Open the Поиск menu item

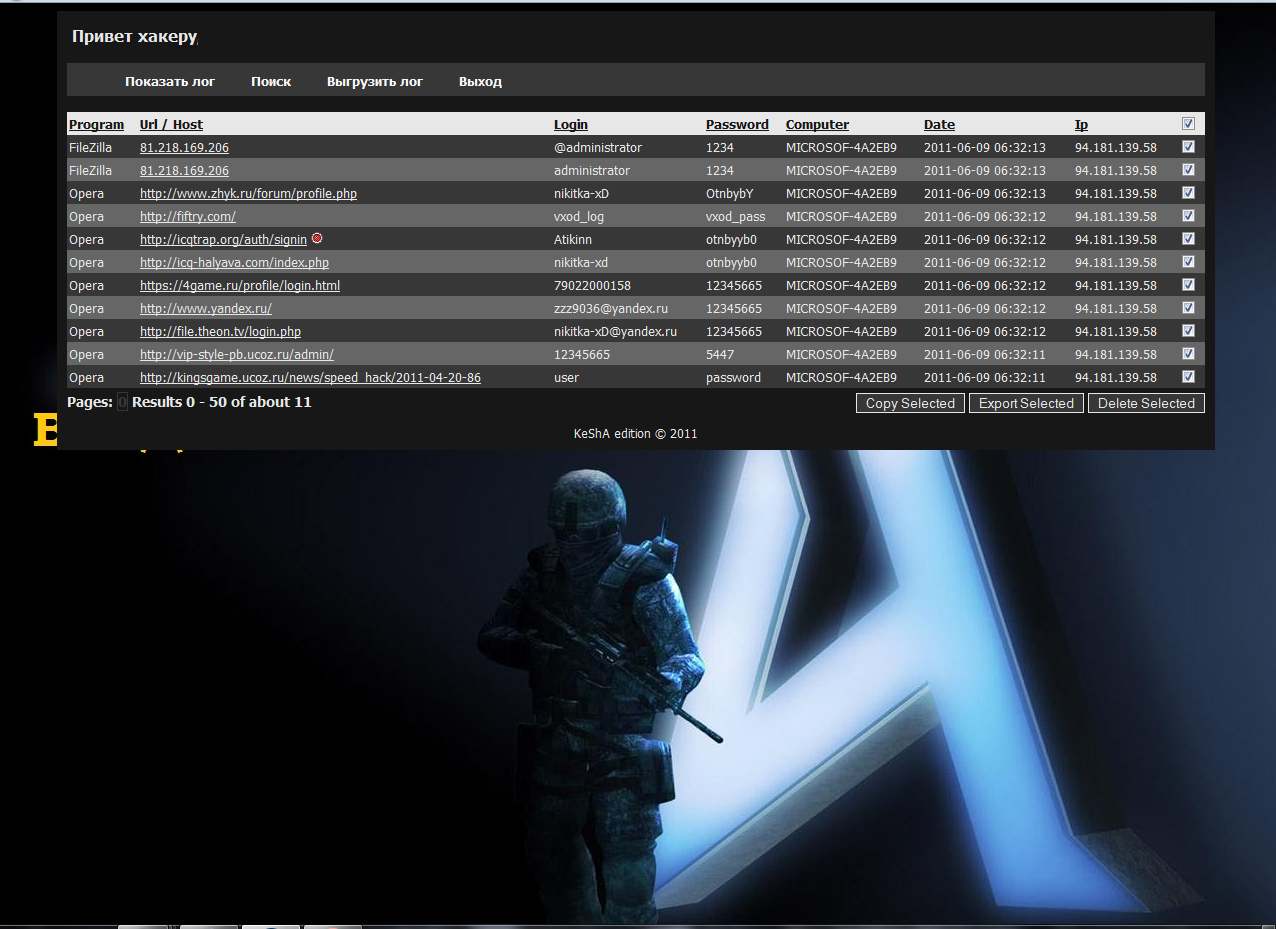click(x=271, y=82)
